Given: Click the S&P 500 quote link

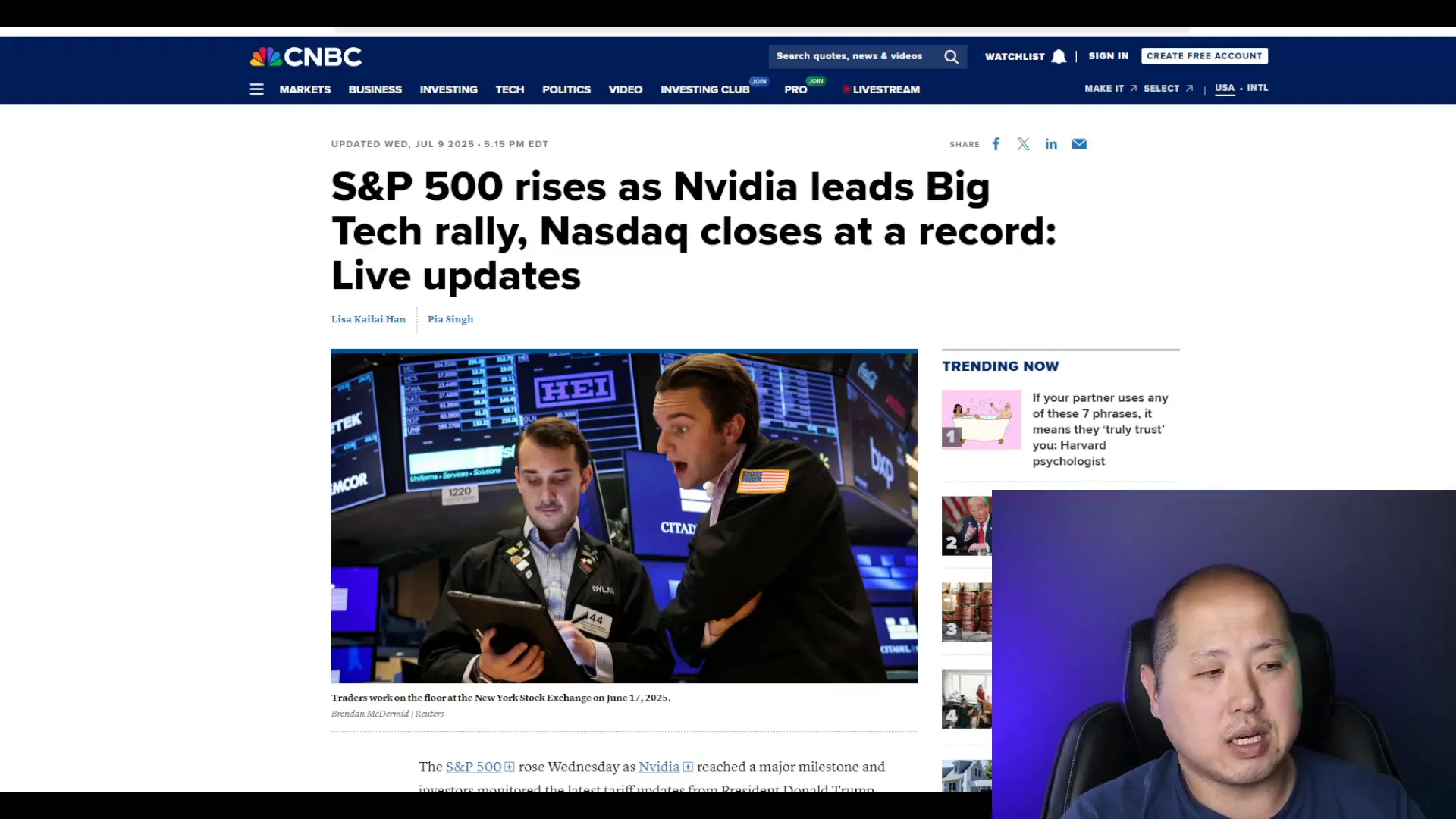Looking at the screenshot, I should [x=473, y=767].
